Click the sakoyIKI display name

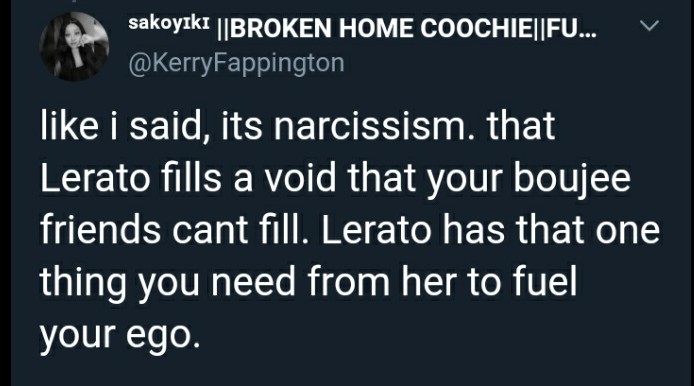coord(169,23)
